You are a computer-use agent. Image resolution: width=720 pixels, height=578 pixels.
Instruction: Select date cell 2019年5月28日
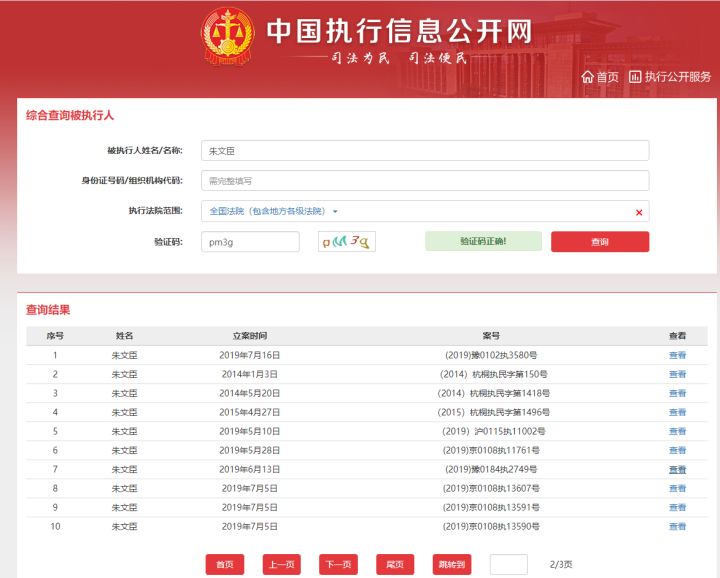pos(250,450)
